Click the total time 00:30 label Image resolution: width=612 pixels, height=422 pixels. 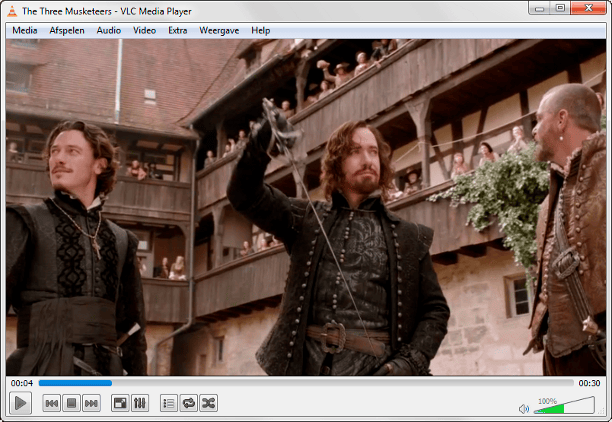coord(589,383)
